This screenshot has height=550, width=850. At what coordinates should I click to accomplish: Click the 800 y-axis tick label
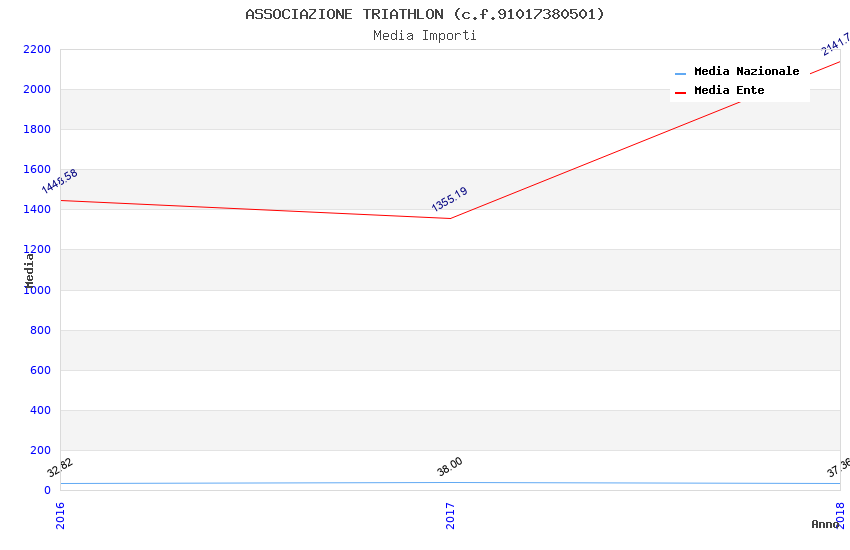pyautogui.click(x=40, y=330)
